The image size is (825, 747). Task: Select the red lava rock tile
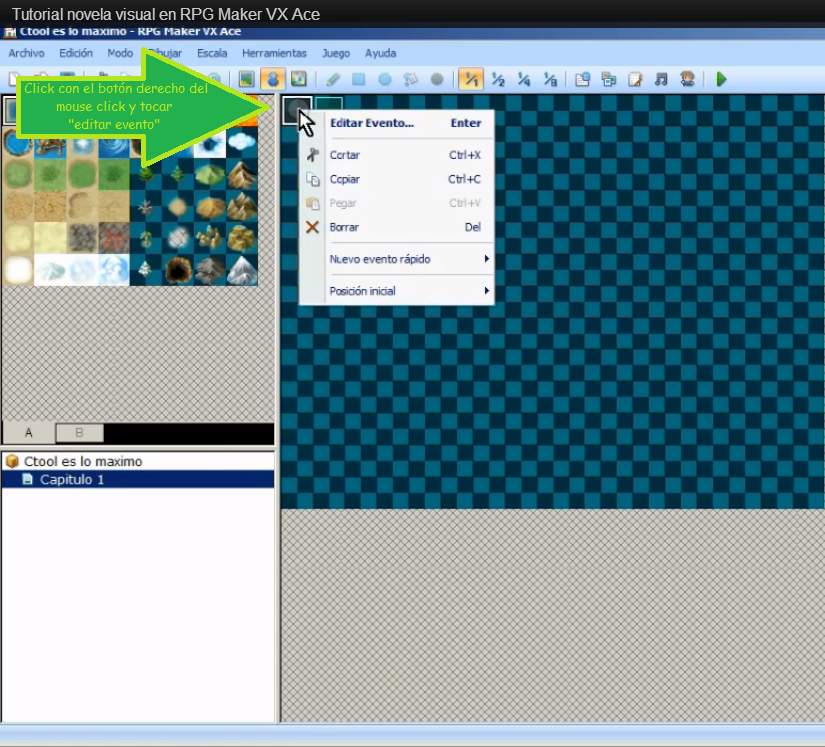coord(114,238)
